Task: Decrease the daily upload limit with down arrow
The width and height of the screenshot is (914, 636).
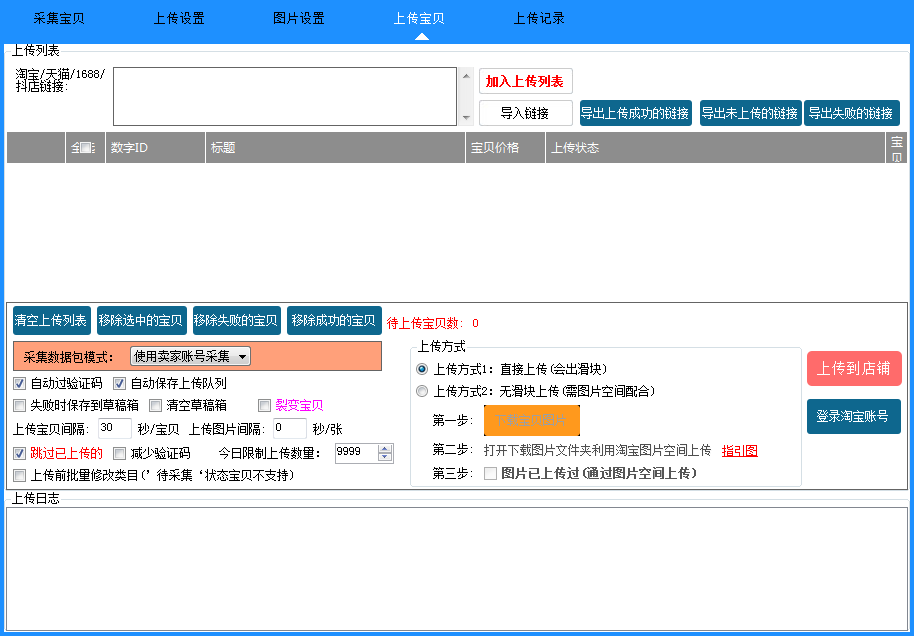Action: (385, 457)
